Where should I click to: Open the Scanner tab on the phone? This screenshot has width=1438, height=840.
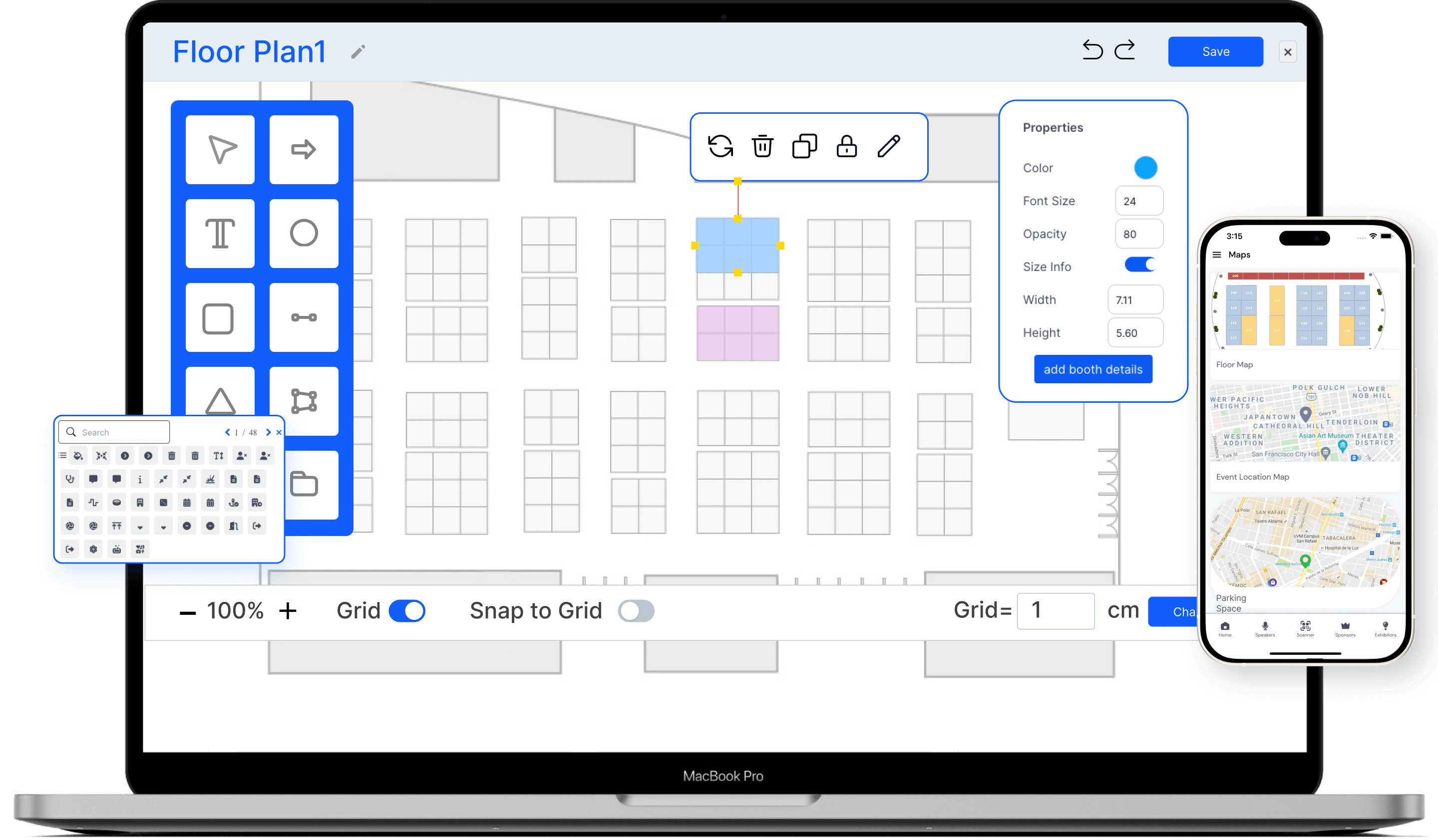[x=1306, y=629]
